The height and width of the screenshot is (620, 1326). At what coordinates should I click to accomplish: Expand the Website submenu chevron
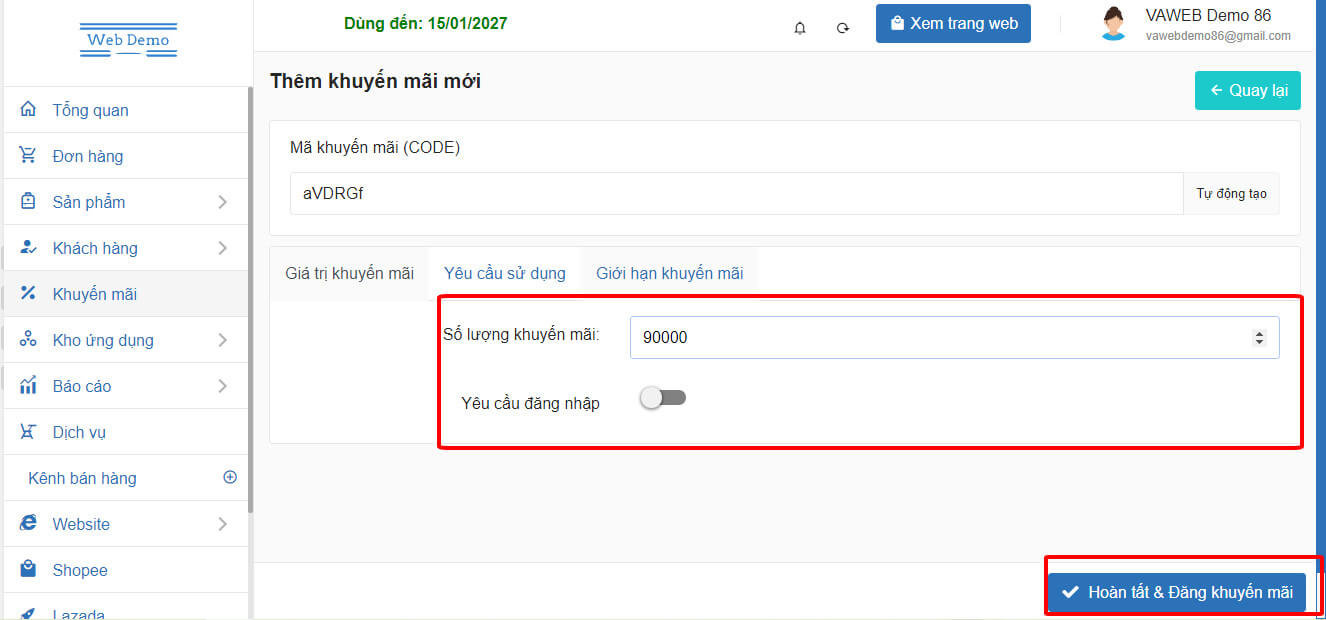222,524
